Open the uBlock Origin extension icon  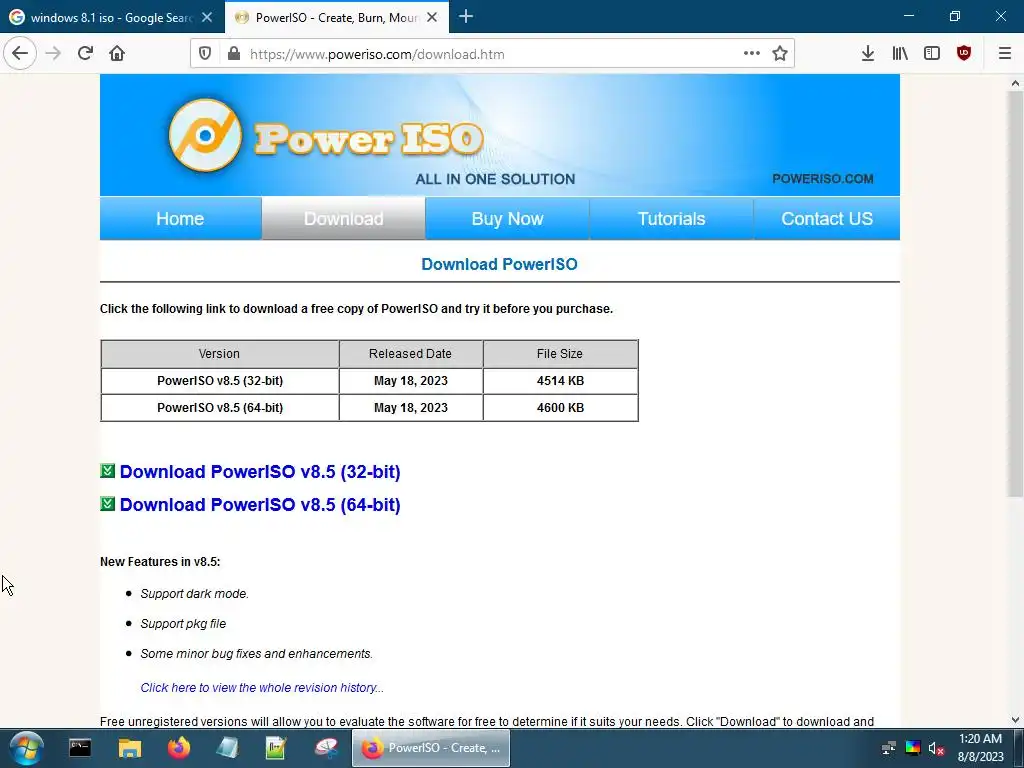[964, 54]
